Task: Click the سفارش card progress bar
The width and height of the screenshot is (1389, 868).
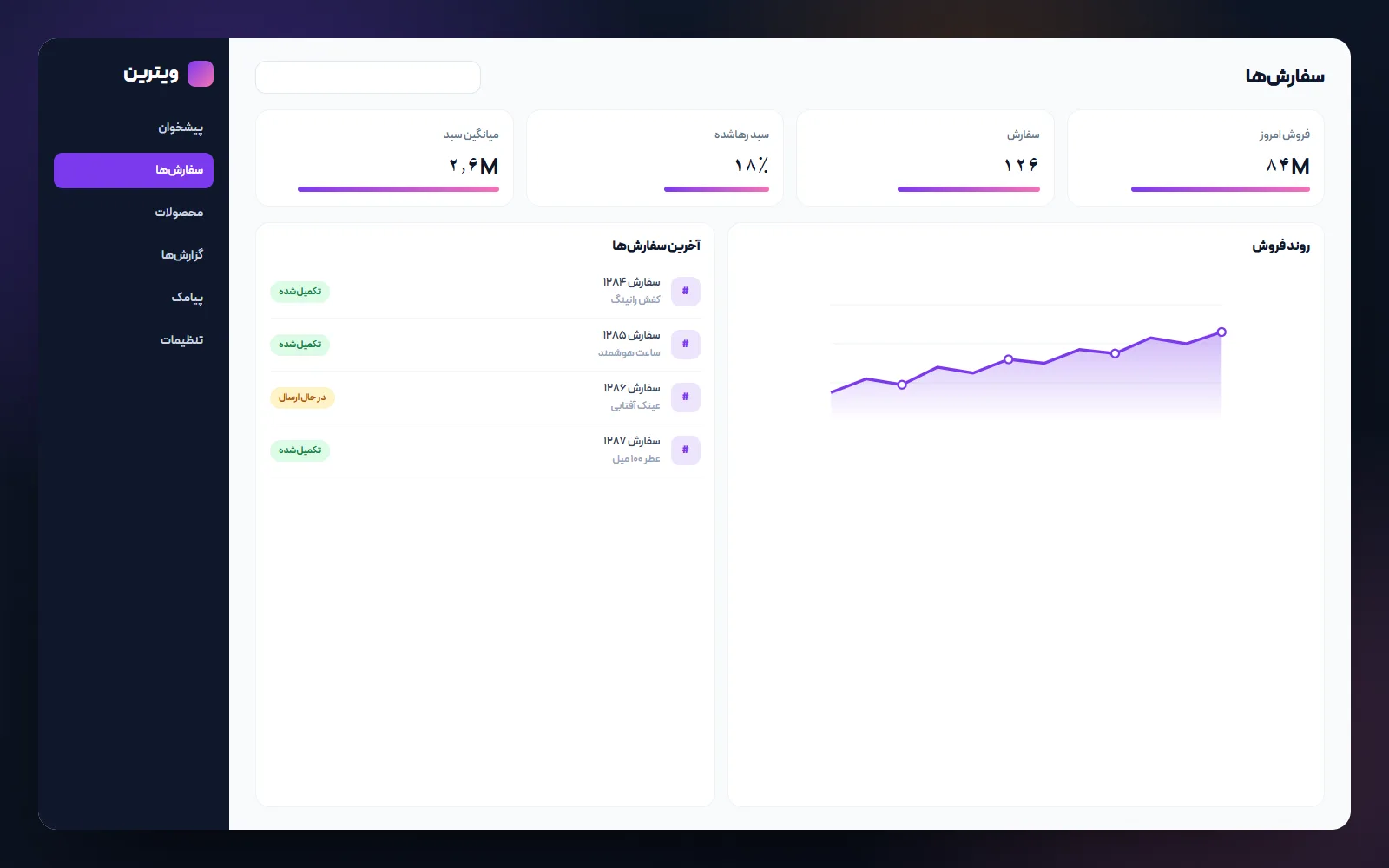Action: coord(969,189)
